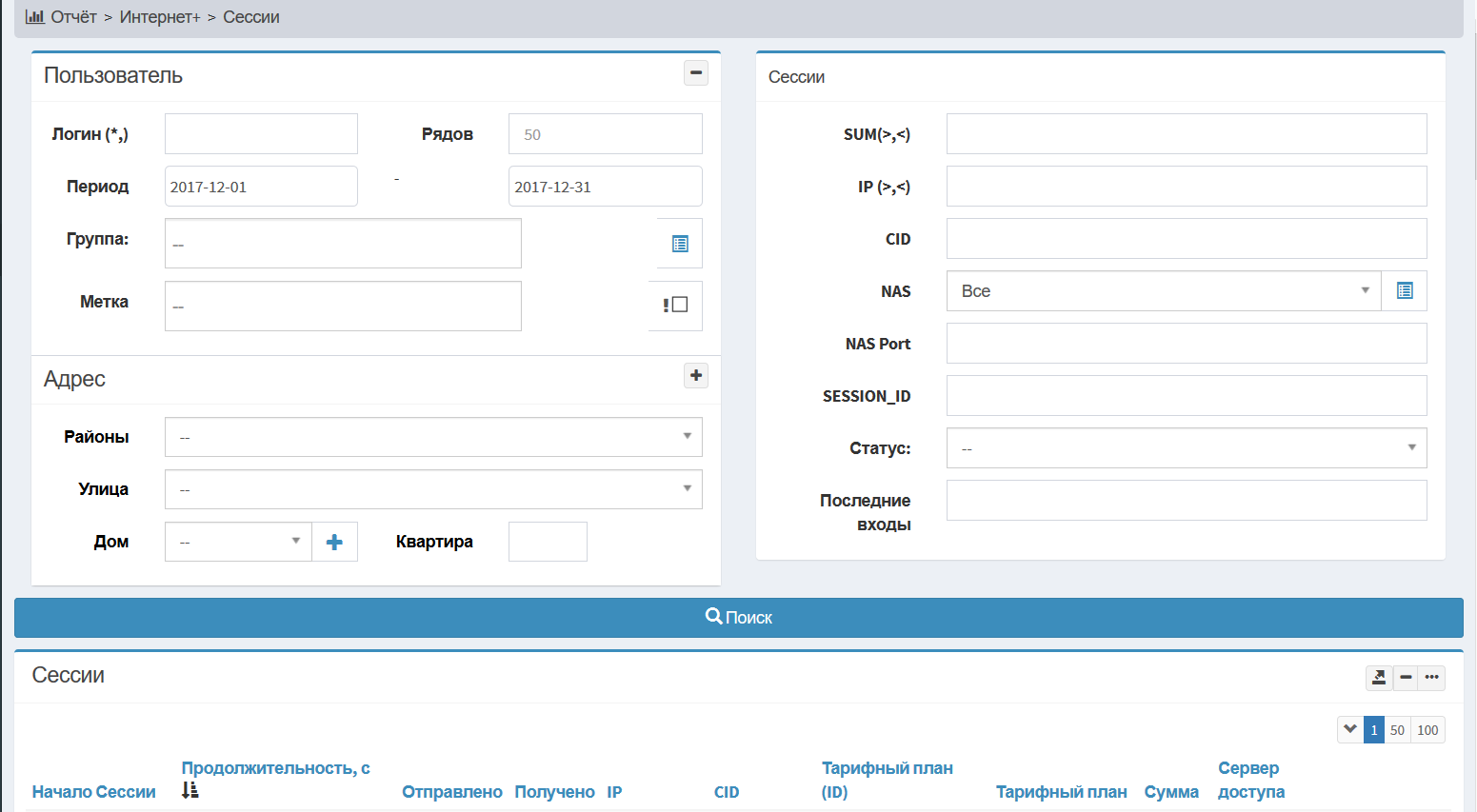Expand the Статус dropdown

(1187, 448)
